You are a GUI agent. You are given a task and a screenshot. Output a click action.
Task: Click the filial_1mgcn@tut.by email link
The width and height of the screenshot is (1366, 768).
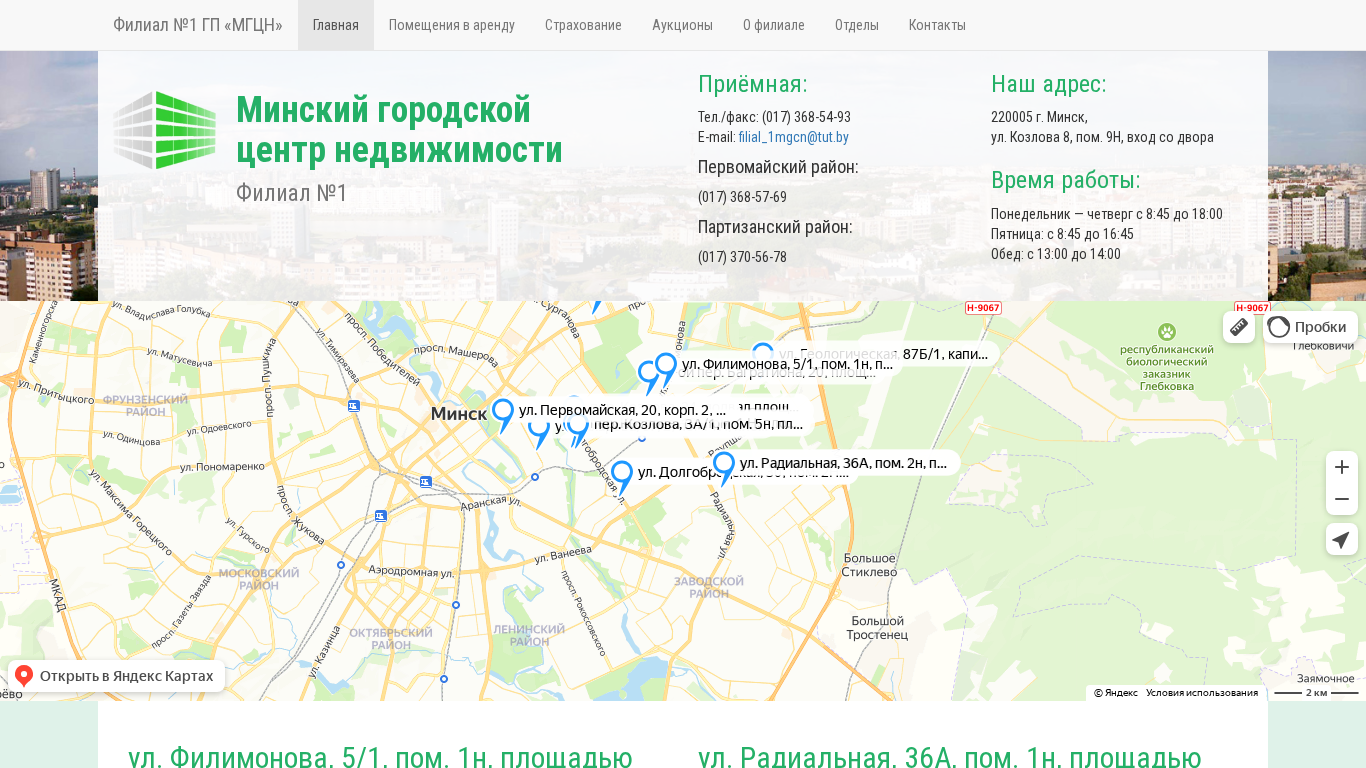(793, 137)
